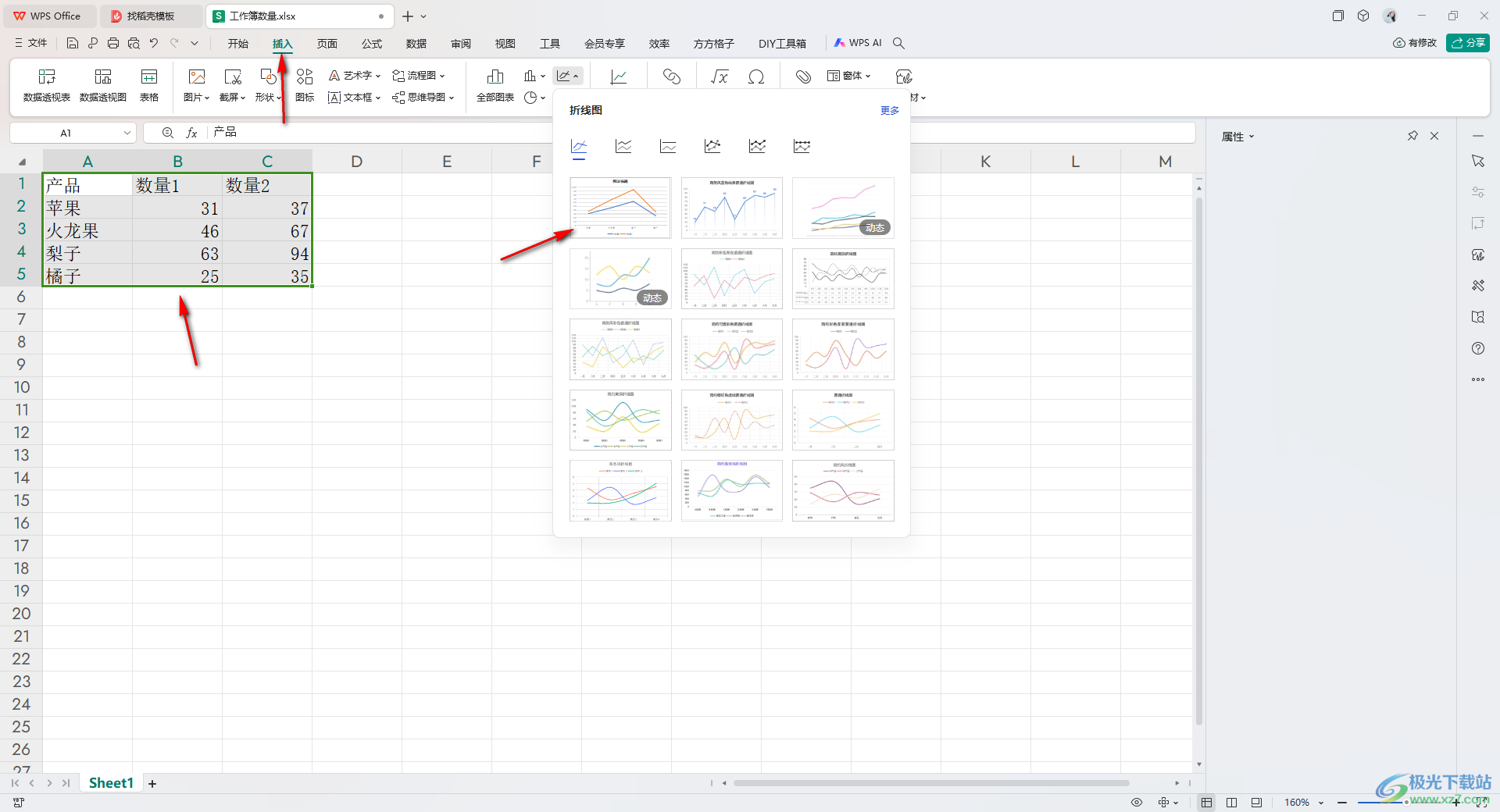Toggle eye protection mode in status bar
This screenshot has height=812, width=1500.
pyautogui.click(x=1137, y=803)
